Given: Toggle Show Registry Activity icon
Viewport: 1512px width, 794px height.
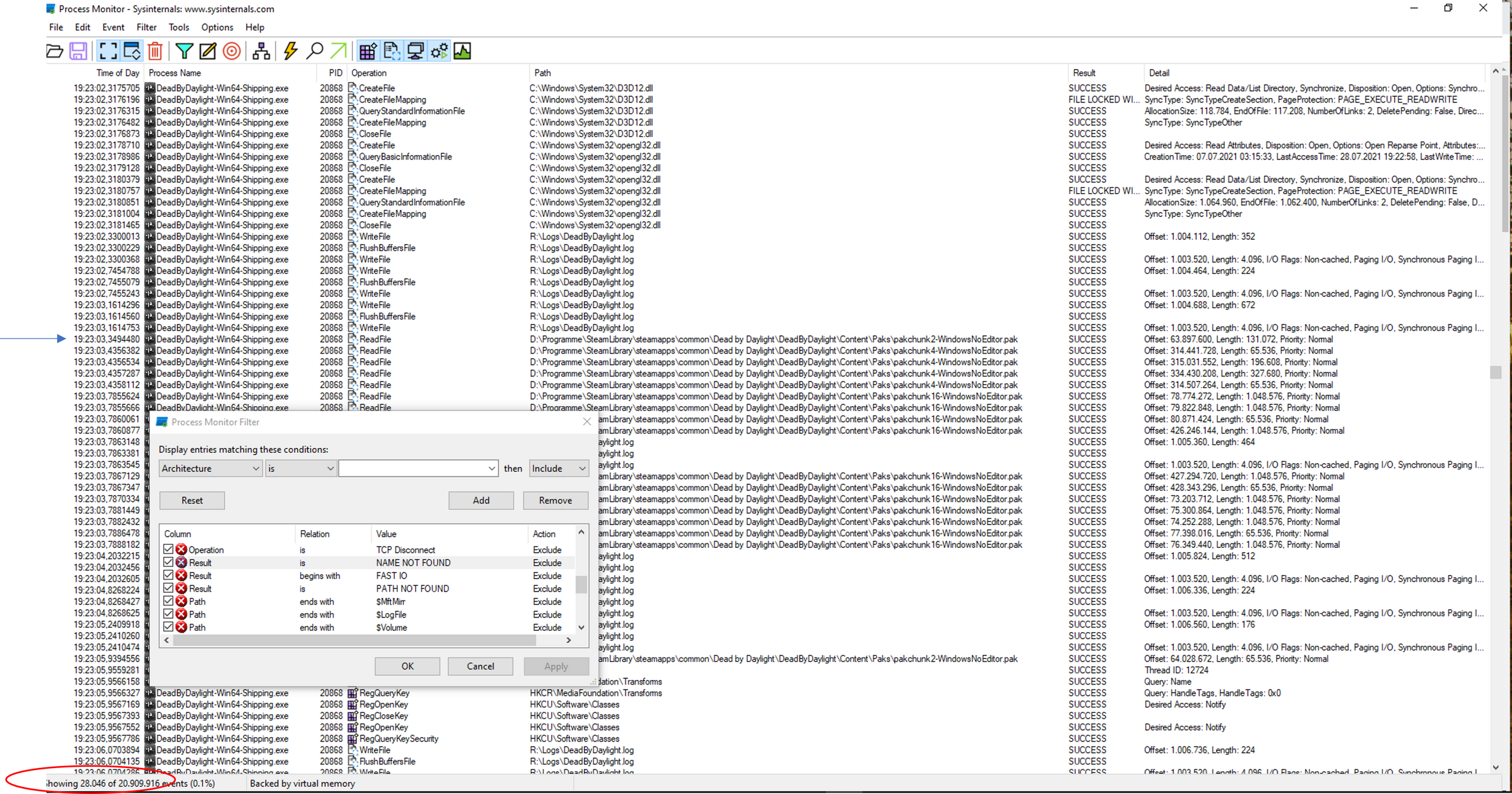Looking at the screenshot, I should coord(368,51).
